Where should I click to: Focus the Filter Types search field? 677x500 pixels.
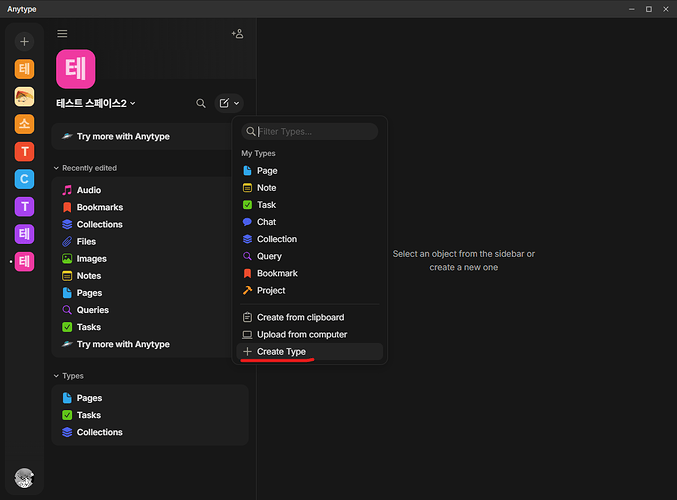coord(310,131)
